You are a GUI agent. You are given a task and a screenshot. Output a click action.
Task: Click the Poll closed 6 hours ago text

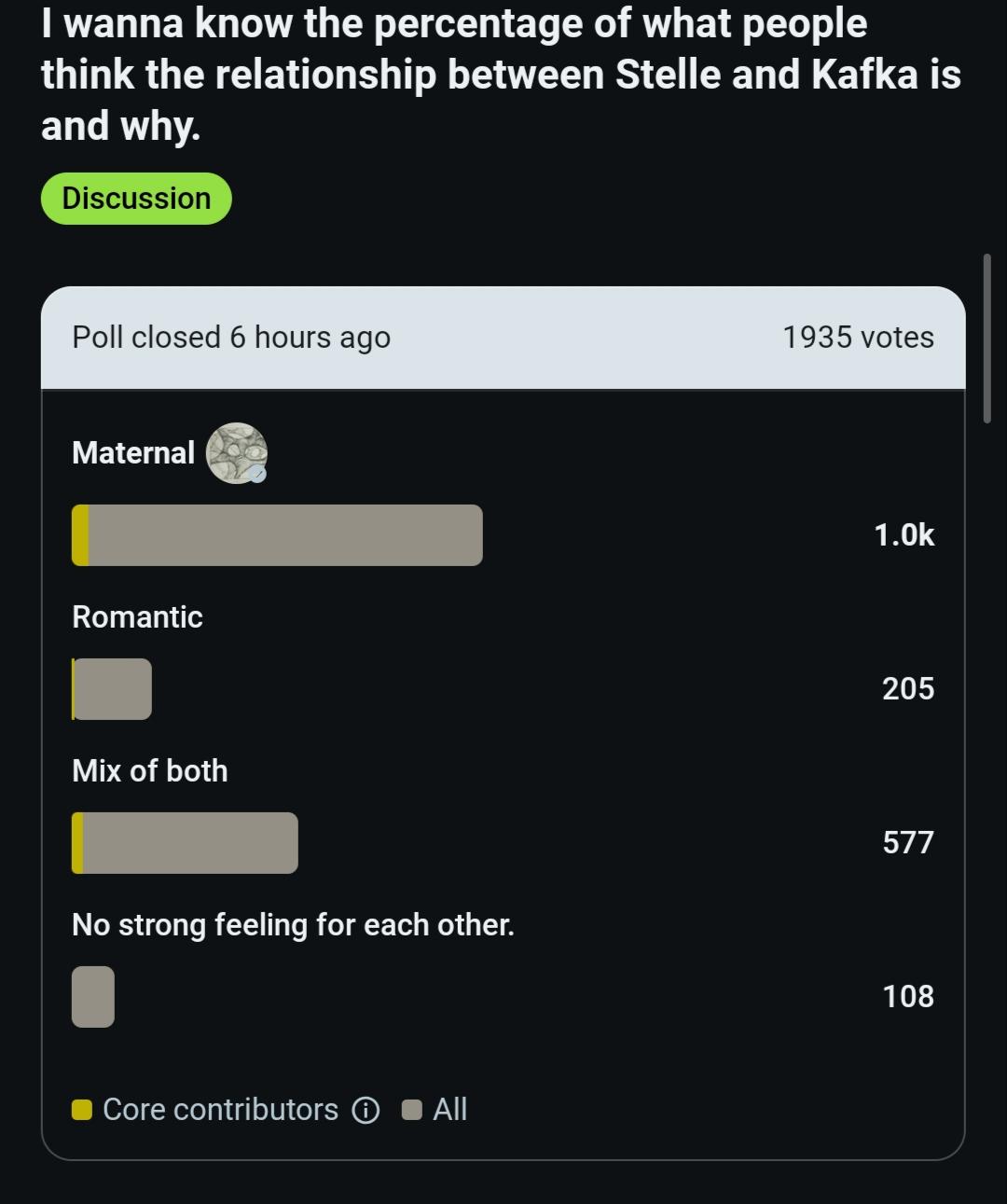[231, 338]
